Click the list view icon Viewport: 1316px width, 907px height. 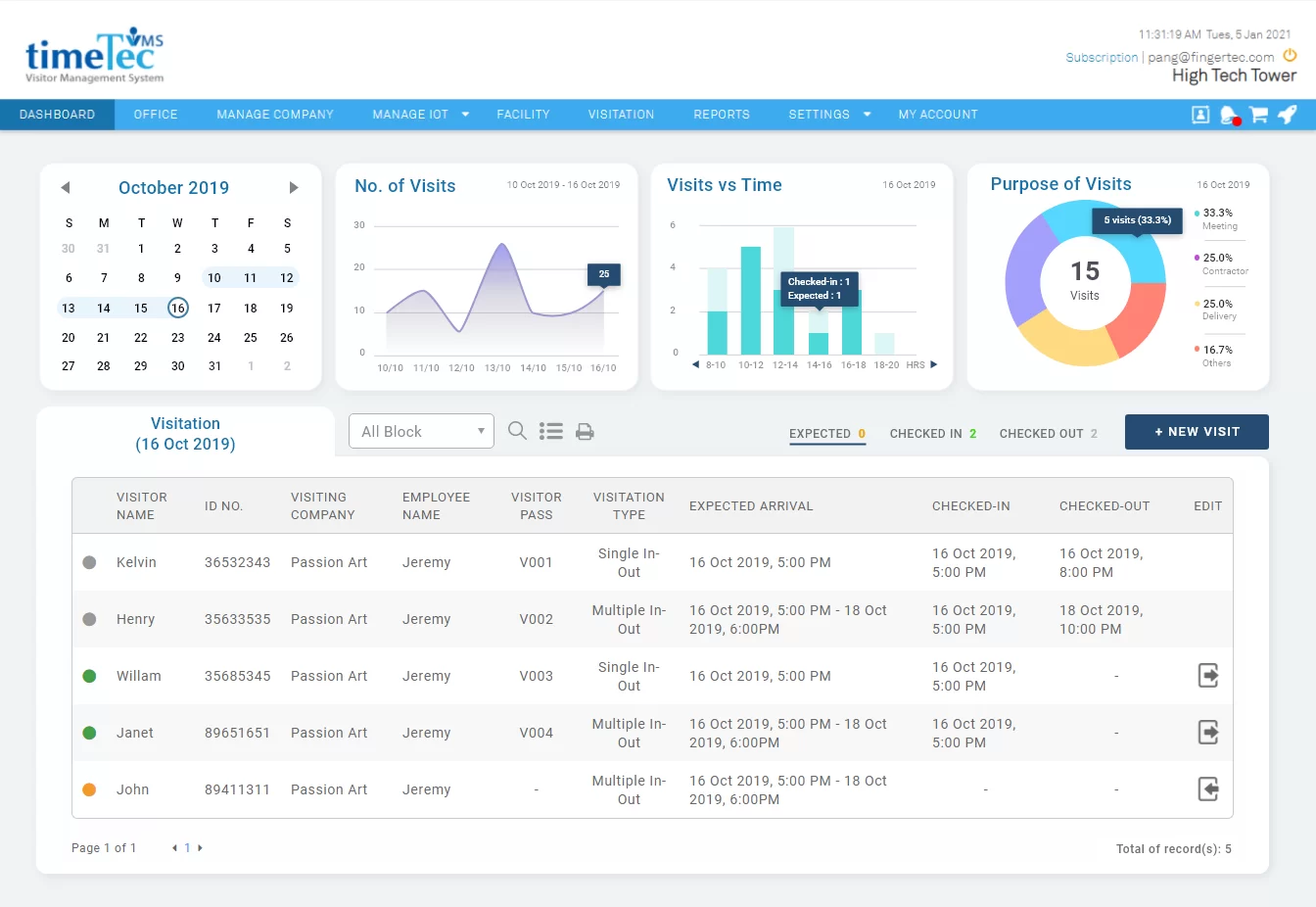pos(551,431)
